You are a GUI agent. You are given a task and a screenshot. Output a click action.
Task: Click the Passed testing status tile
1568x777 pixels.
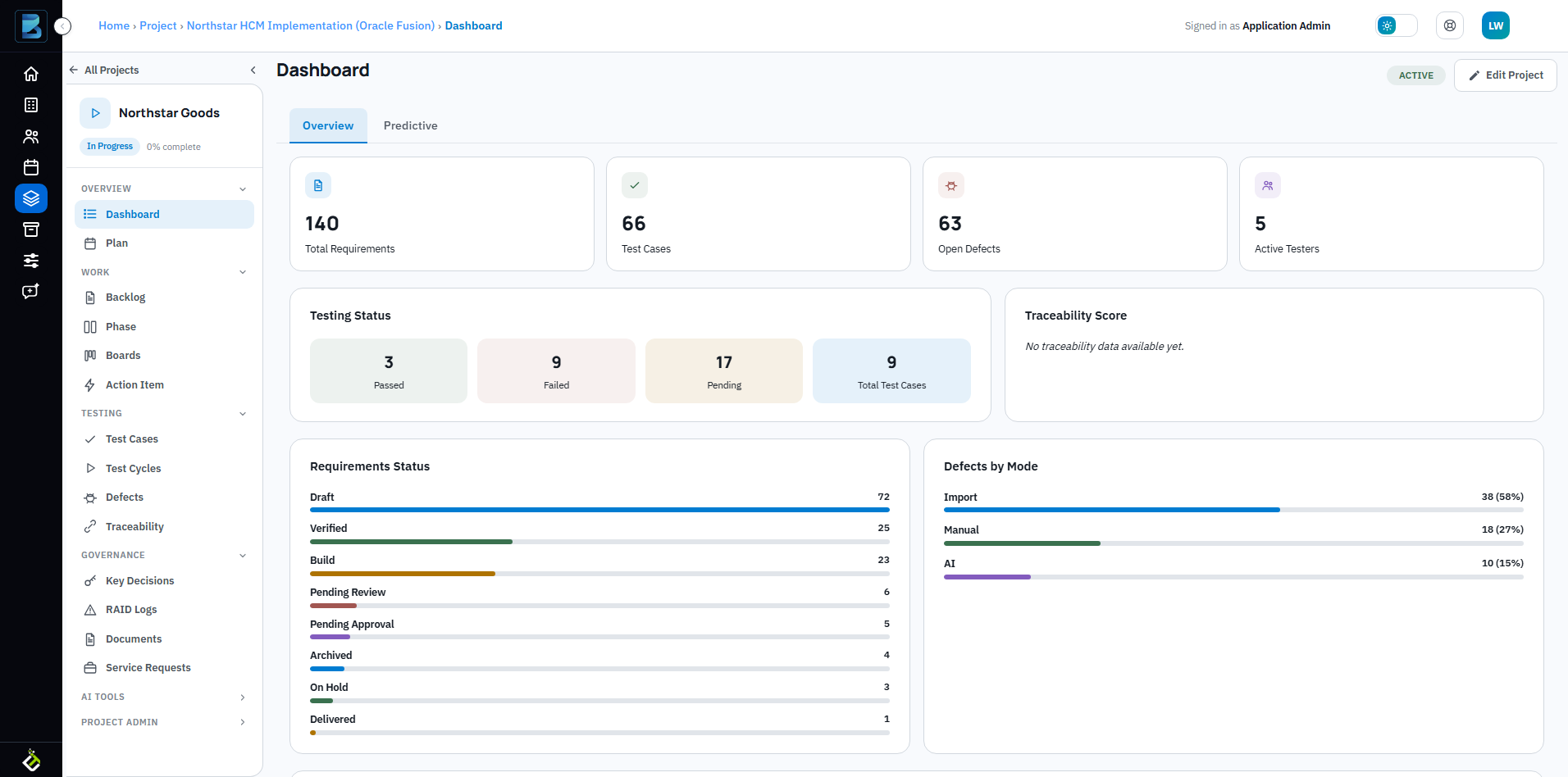(x=389, y=370)
